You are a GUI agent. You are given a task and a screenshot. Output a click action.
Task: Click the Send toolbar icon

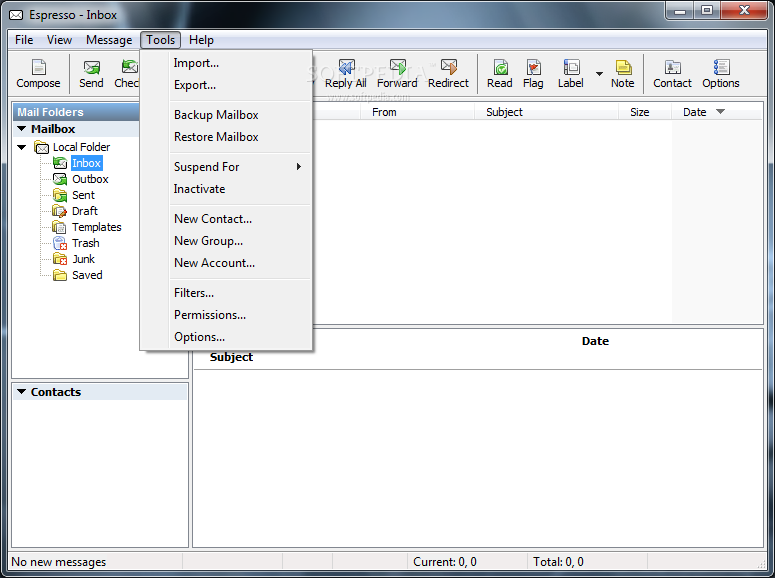coord(91,74)
